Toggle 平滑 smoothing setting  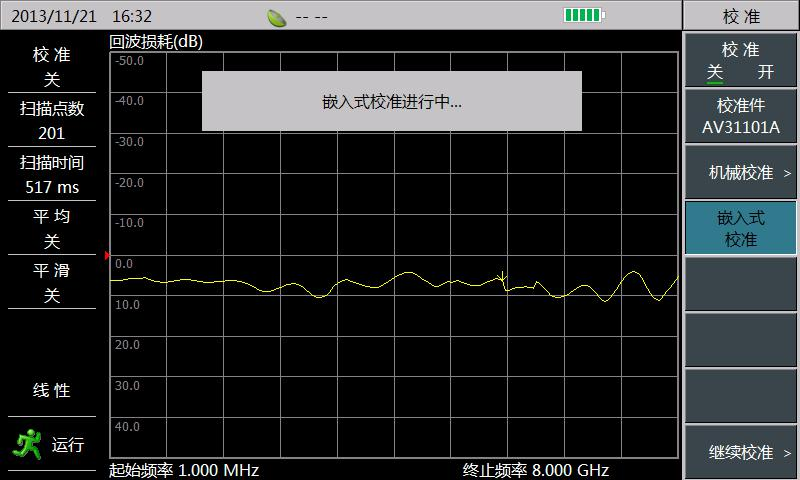click(52, 282)
